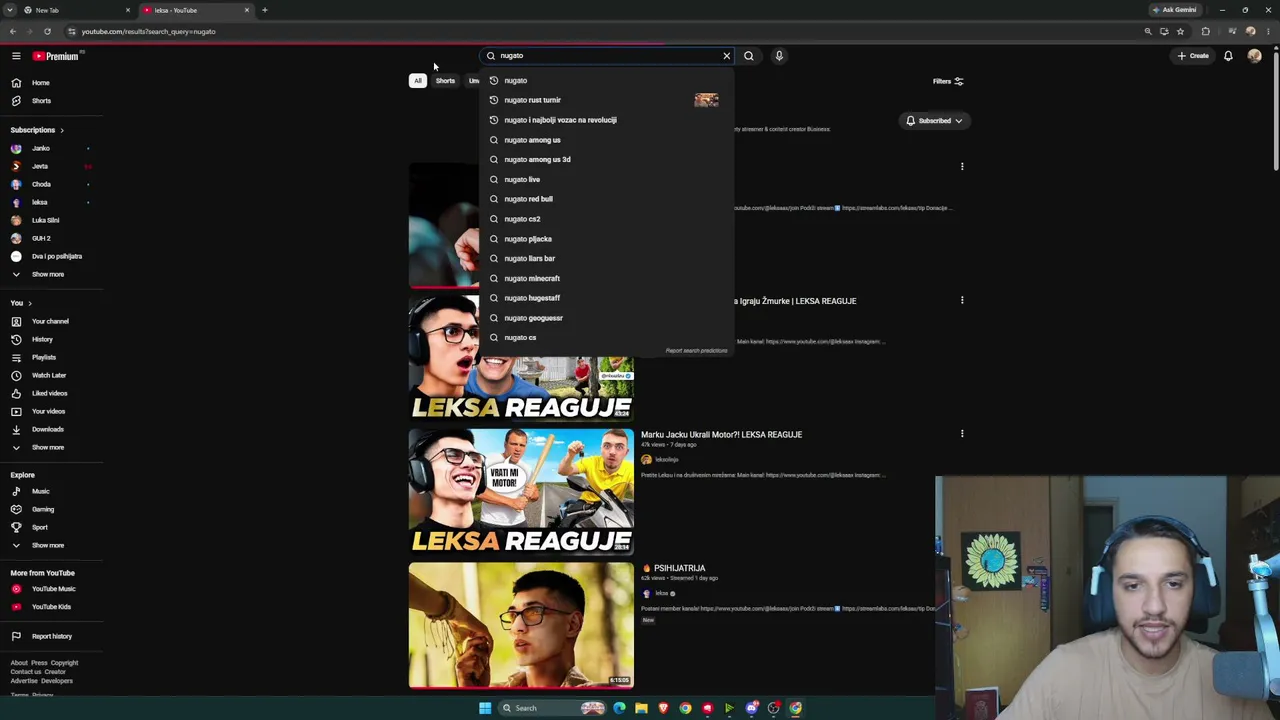Select the All filter chip
The height and width of the screenshot is (720, 1280).
tap(418, 81)
